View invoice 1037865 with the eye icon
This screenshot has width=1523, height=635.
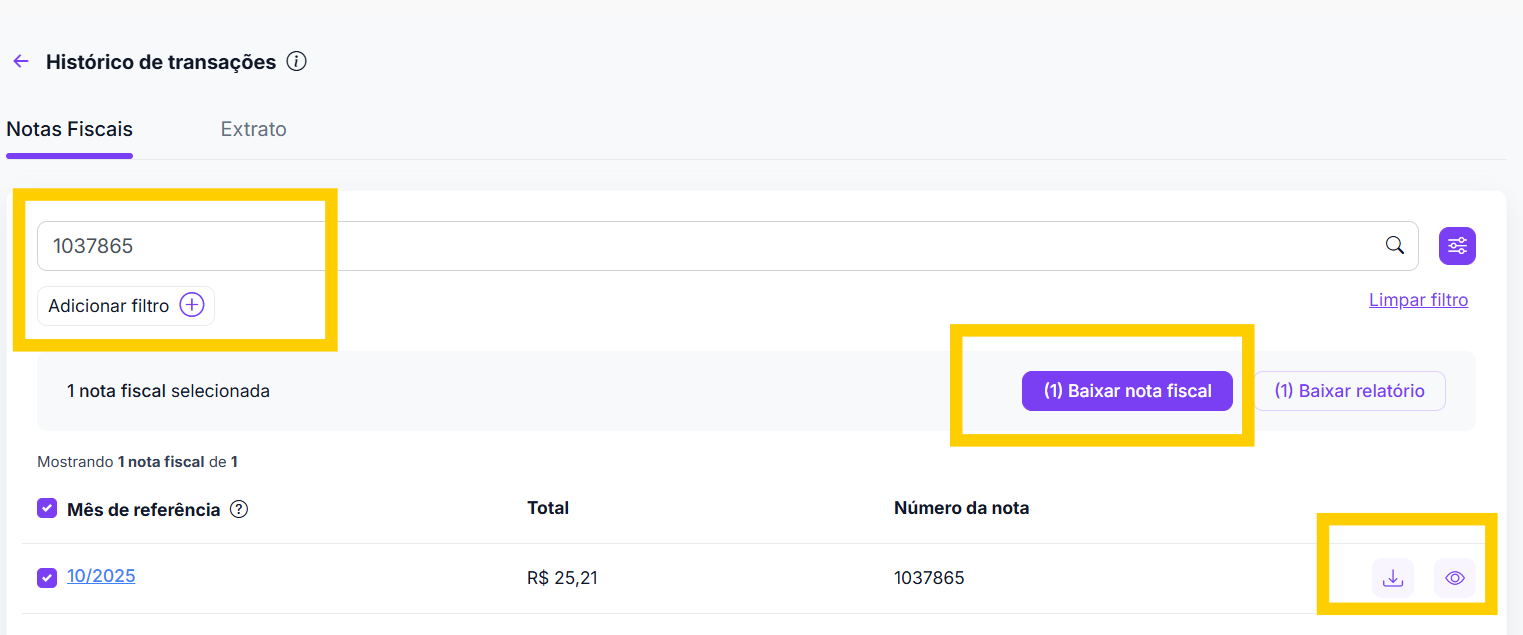click(x=1454, y=578)
